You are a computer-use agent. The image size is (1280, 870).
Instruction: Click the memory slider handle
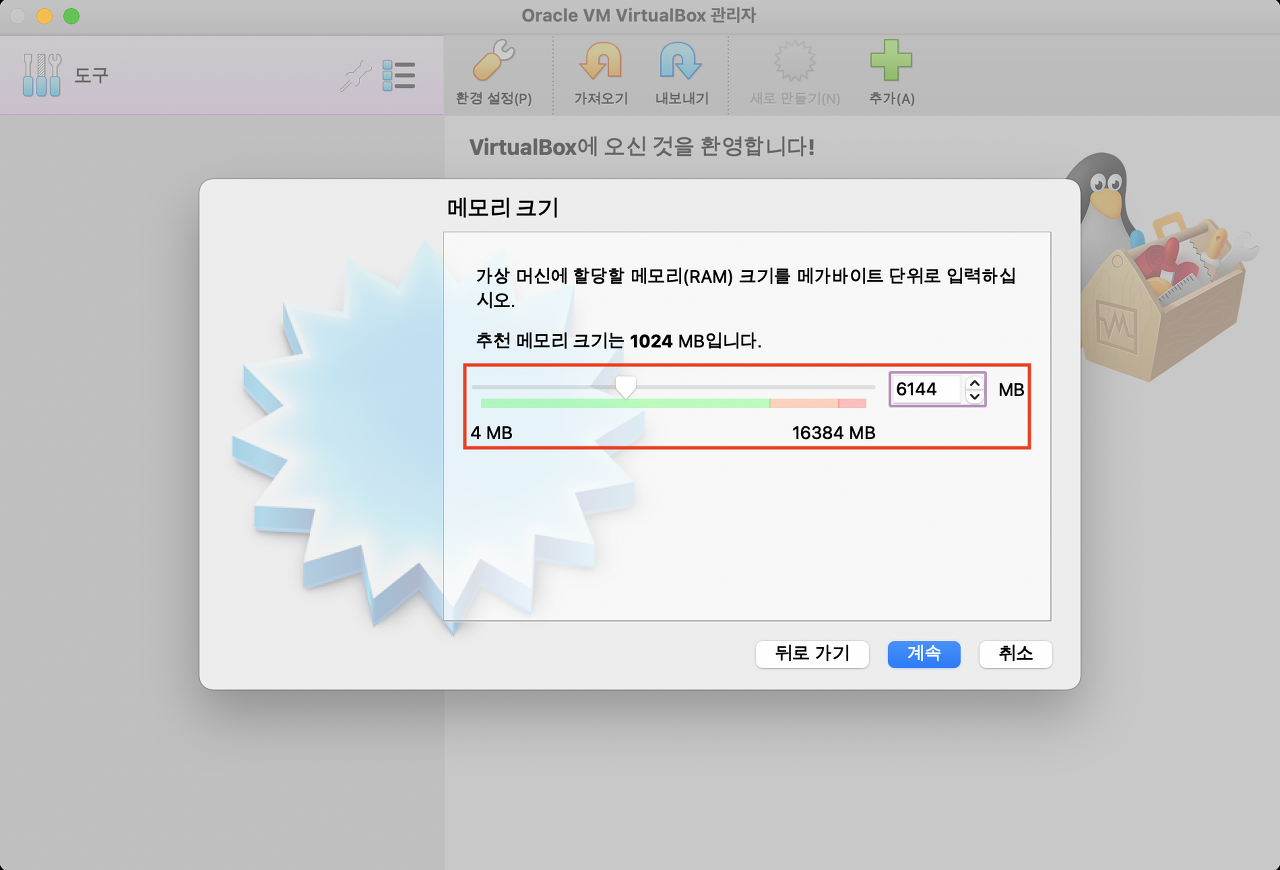[x=626, y=387]
